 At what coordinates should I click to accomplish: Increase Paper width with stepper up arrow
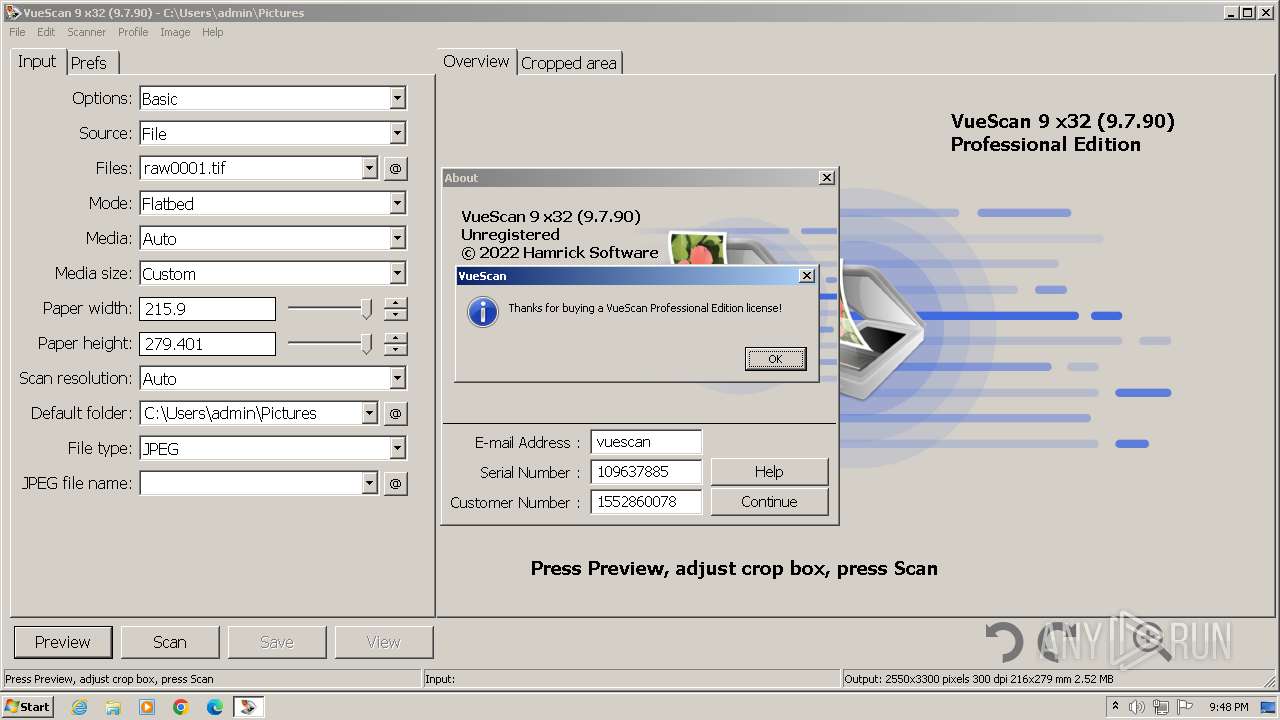click(x=396, y=303)
